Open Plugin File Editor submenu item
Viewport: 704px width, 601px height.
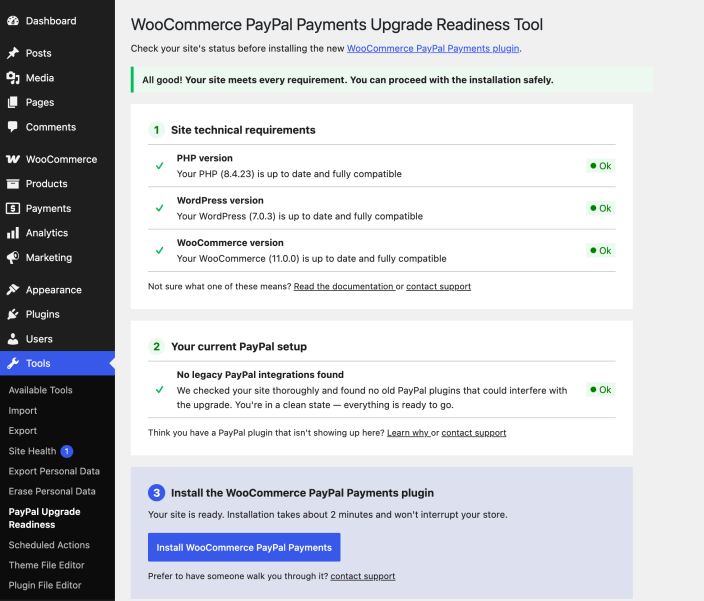45,585
